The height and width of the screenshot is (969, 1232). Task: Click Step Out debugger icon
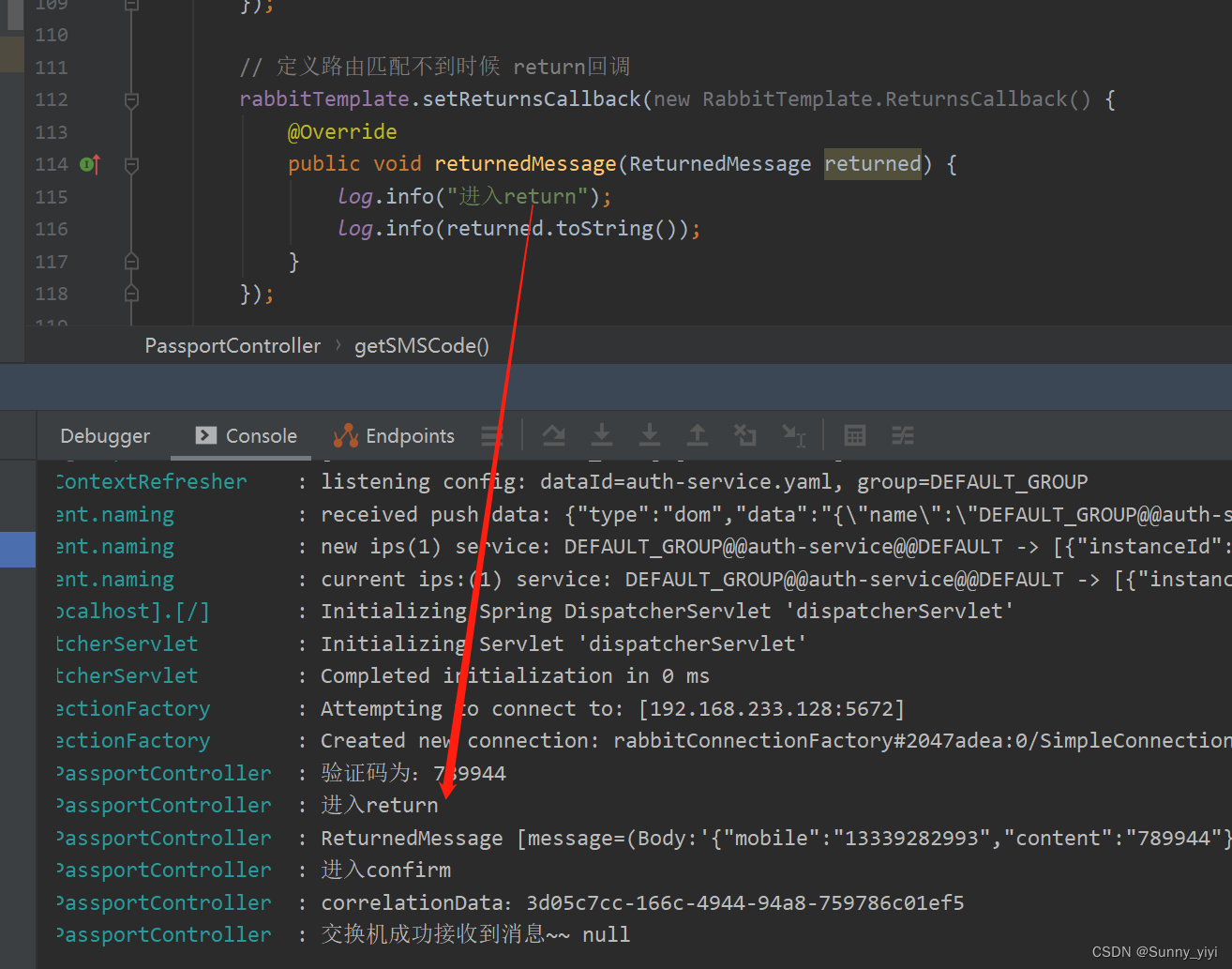(x=698, y=435)
